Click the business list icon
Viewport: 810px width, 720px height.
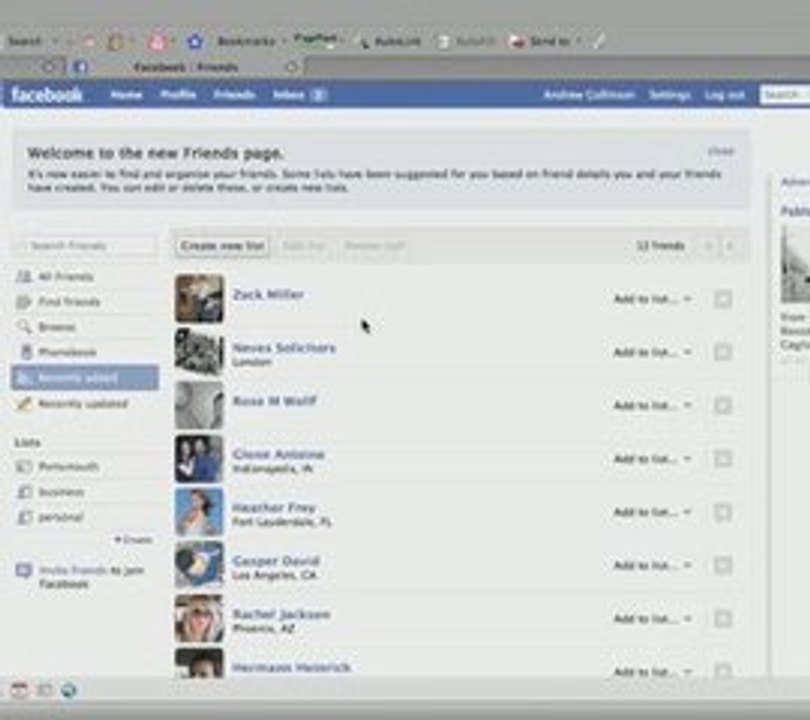coord(24,492)
